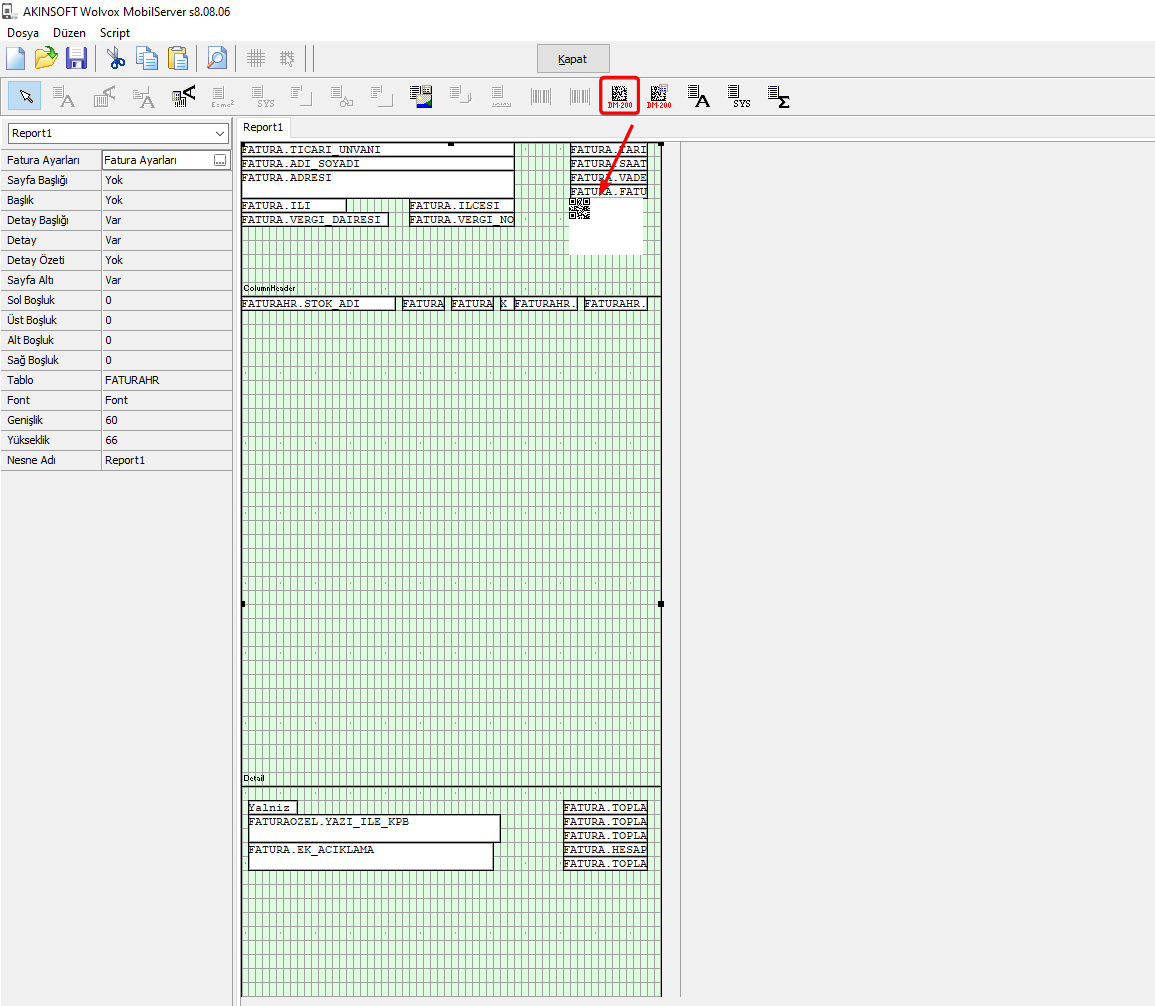This screenshot has width=1155, height=1006.
Task: Click the Detay Başlığı value Var
Action: 166,219
